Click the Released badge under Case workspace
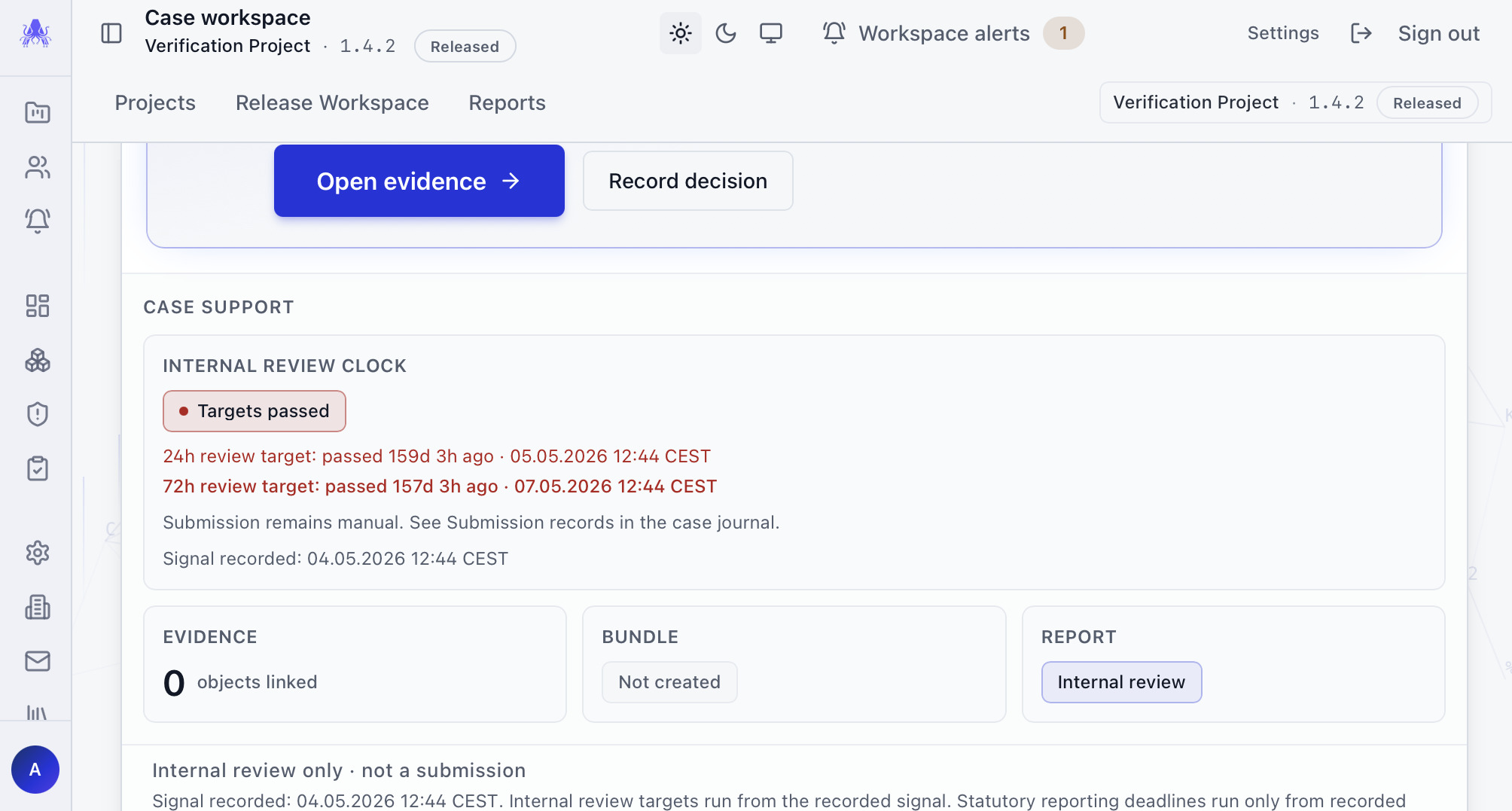The image size is (1512, 811). point(465,47)
